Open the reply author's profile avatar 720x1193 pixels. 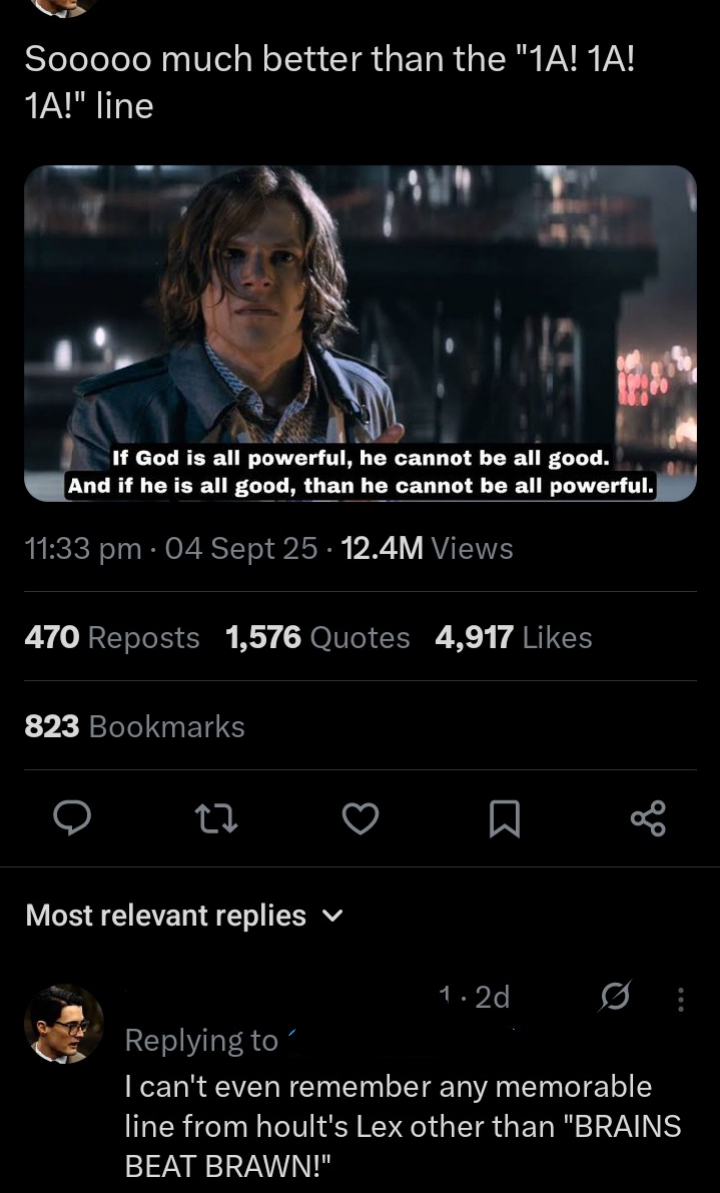coord(64,1024)
